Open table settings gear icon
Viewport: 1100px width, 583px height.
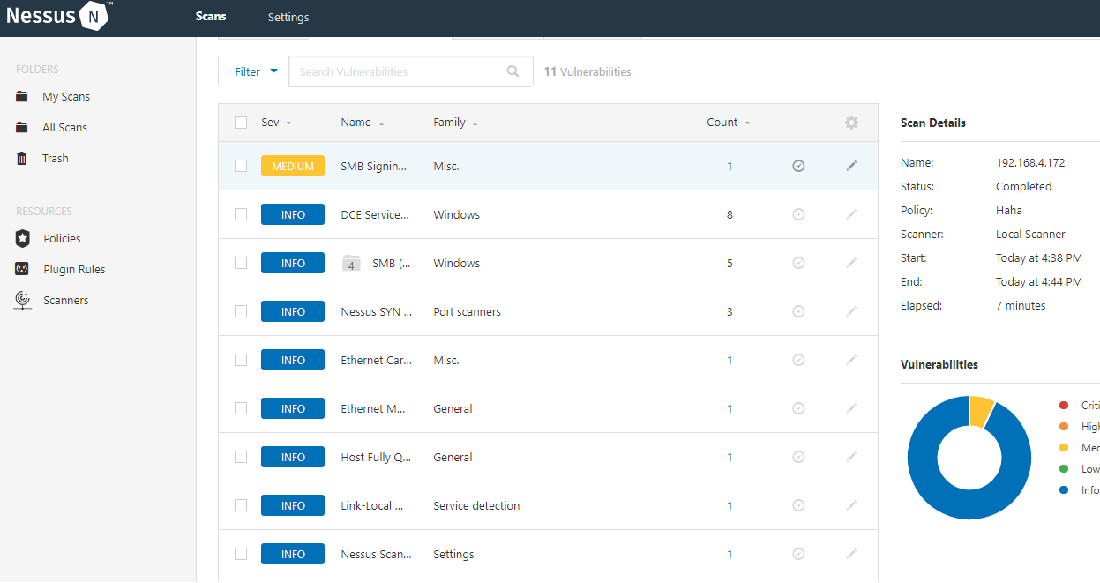point(851,123)
